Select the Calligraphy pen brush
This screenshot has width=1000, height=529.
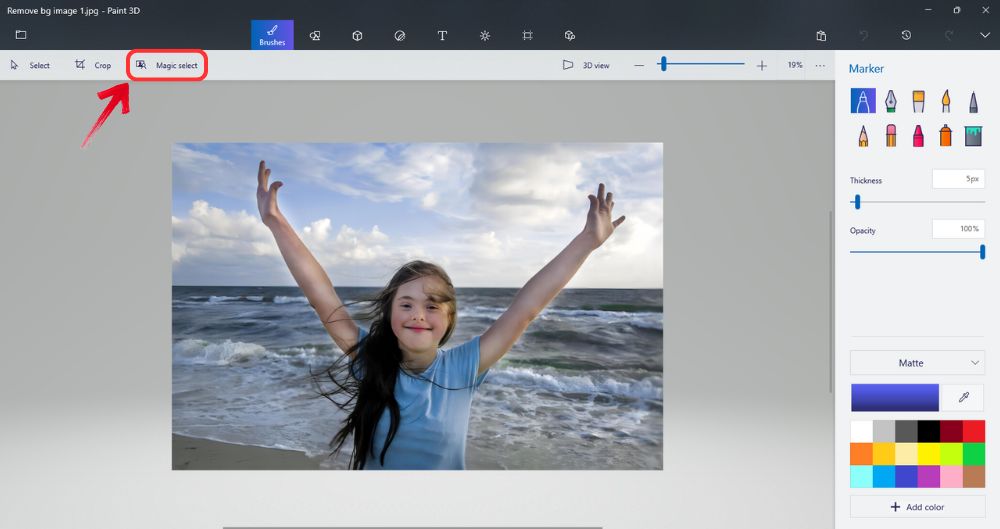pos(890,101)
